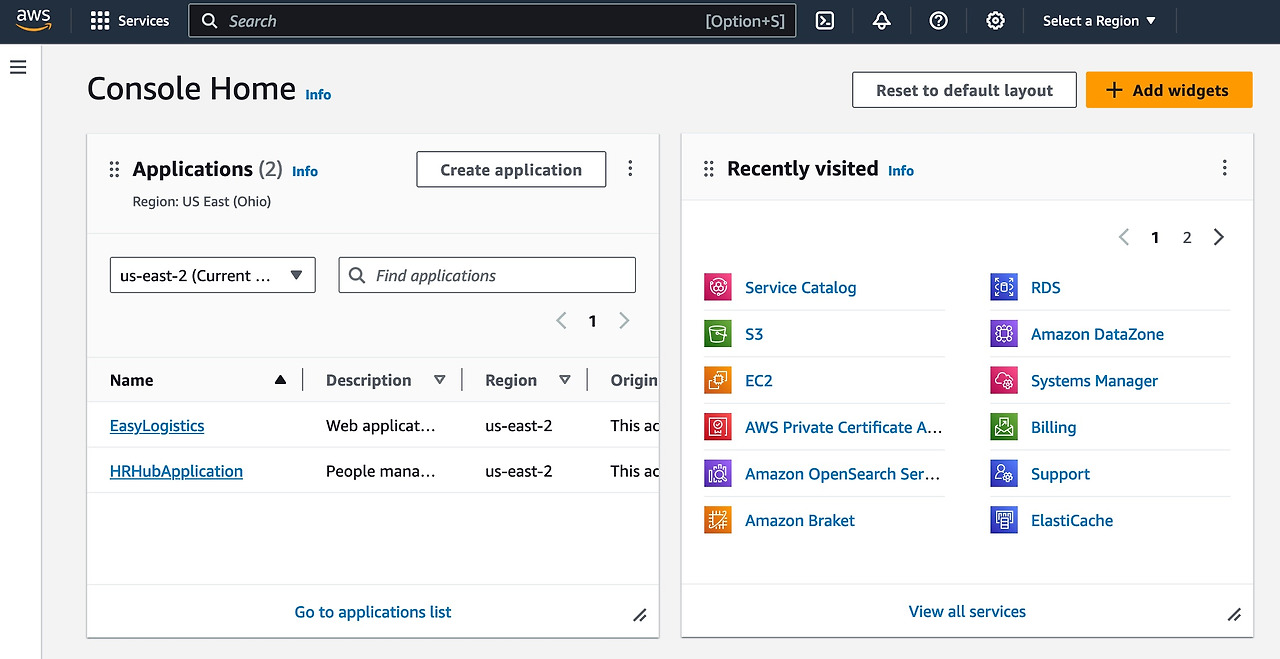Screen dimensions: 1280x659
Task: Open Info next to Applications heading
Action: 305,171
